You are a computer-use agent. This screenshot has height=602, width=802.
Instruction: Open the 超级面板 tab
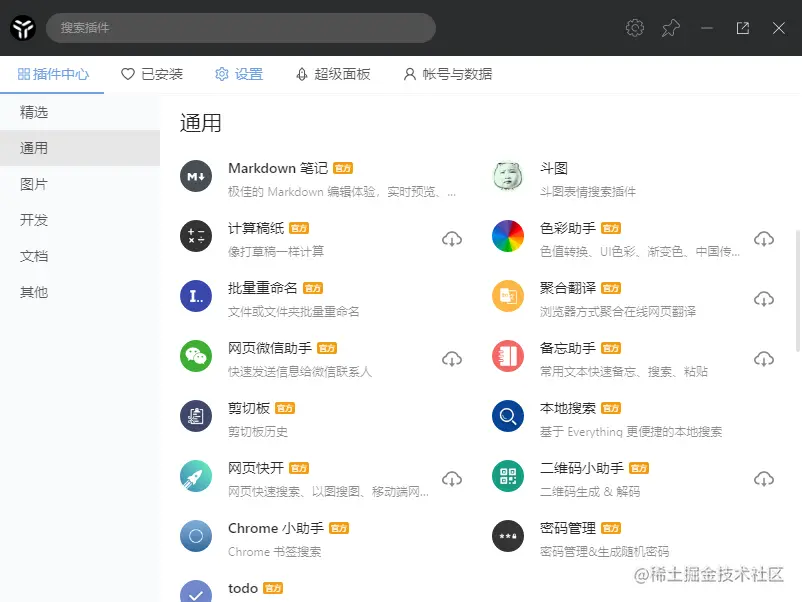click(333, 75)
